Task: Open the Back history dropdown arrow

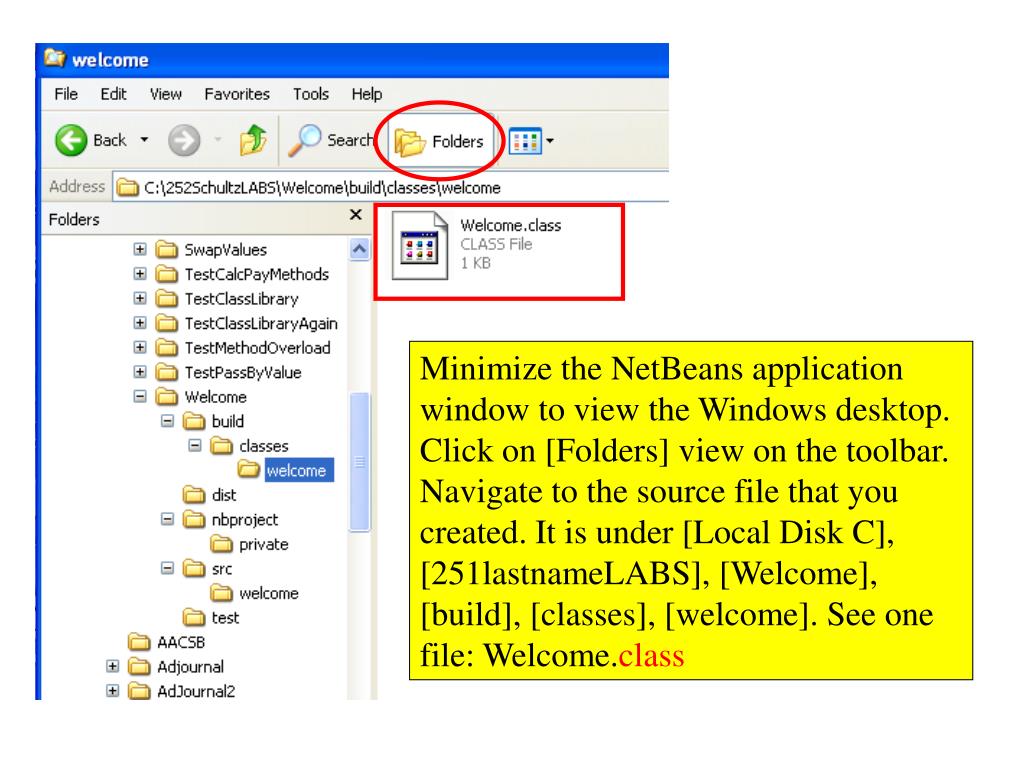Action: coord(144,140)
